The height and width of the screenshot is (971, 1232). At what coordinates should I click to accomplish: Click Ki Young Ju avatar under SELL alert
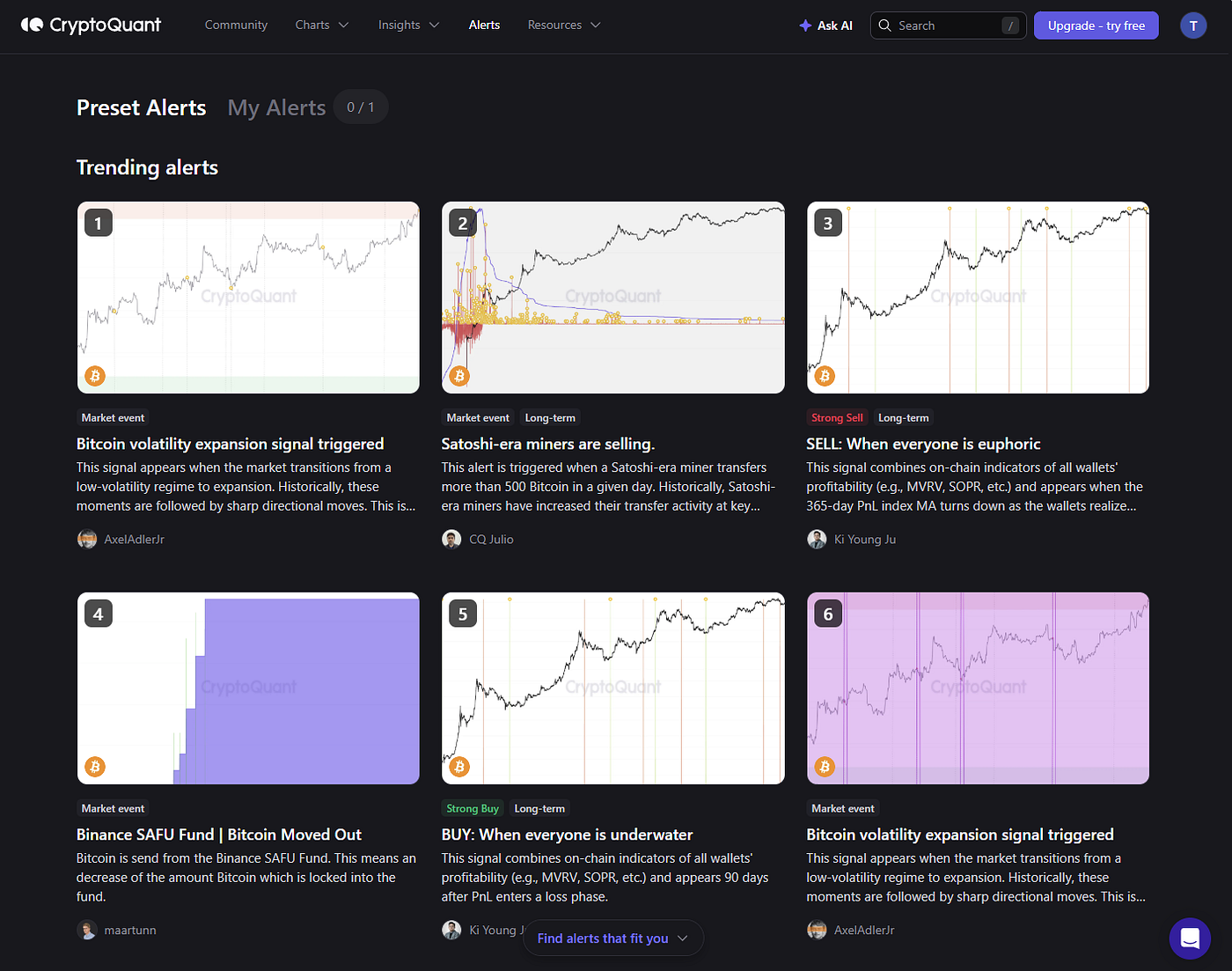point(817,539)
